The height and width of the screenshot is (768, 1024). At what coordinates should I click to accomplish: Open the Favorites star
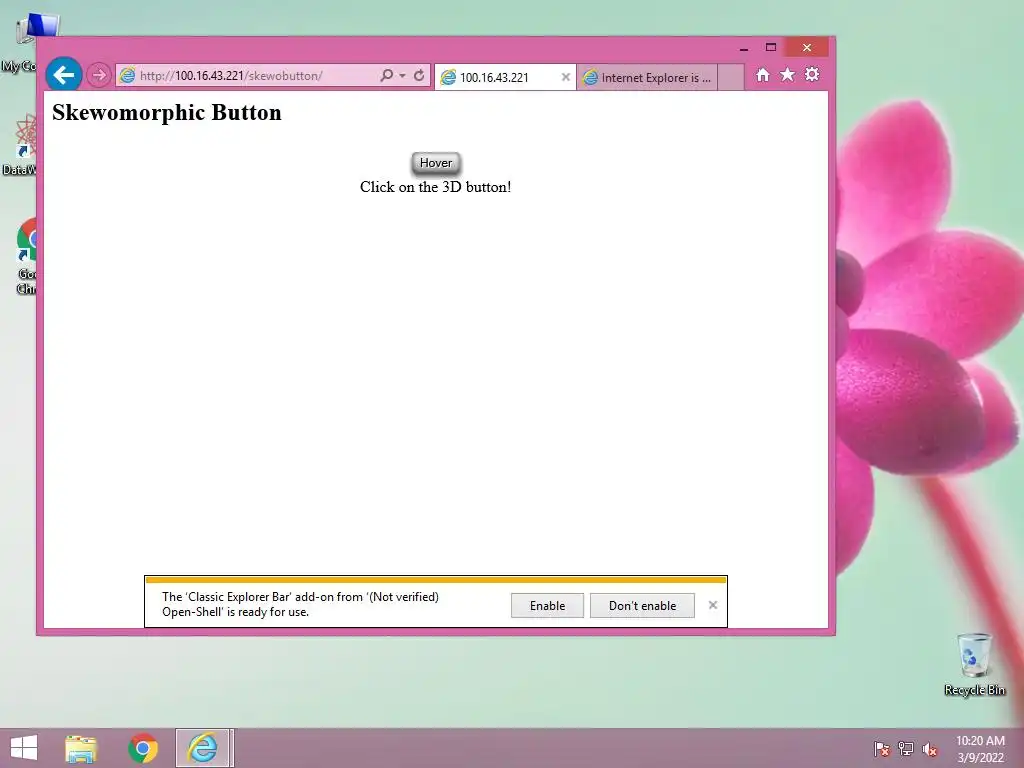[x=788, y=75]
